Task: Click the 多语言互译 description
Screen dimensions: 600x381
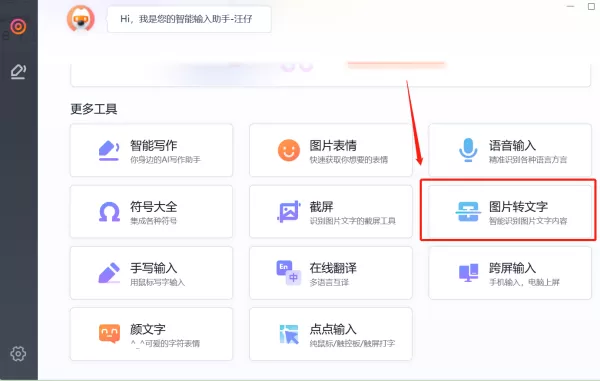Action: tap(329, 282)
